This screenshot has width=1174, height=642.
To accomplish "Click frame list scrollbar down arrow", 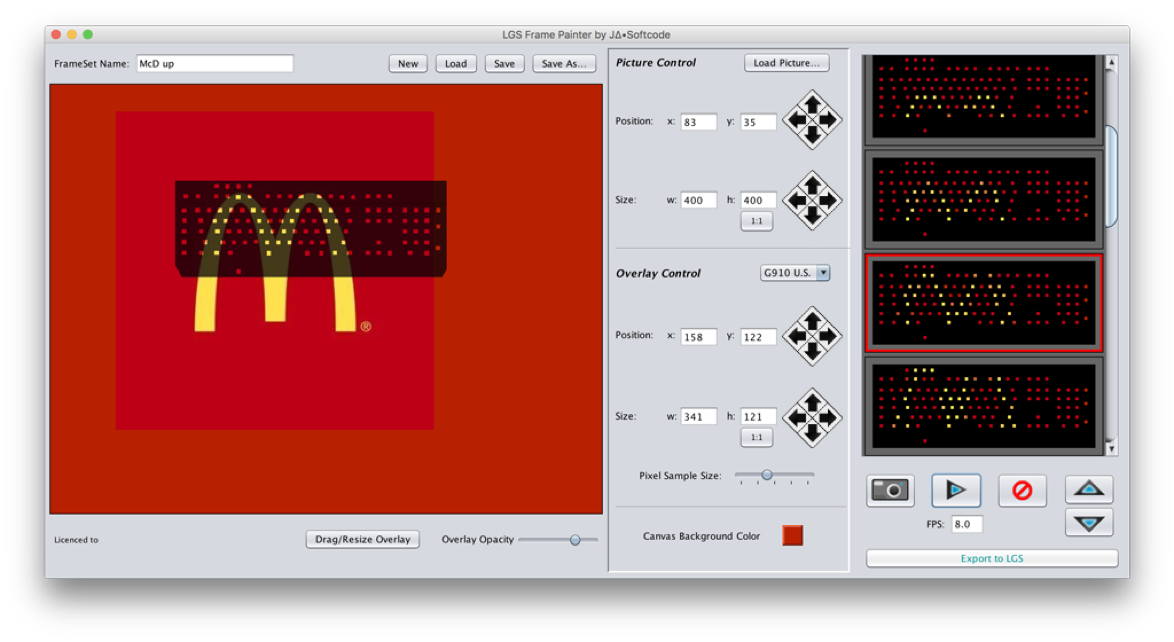I will (1111, 449).
